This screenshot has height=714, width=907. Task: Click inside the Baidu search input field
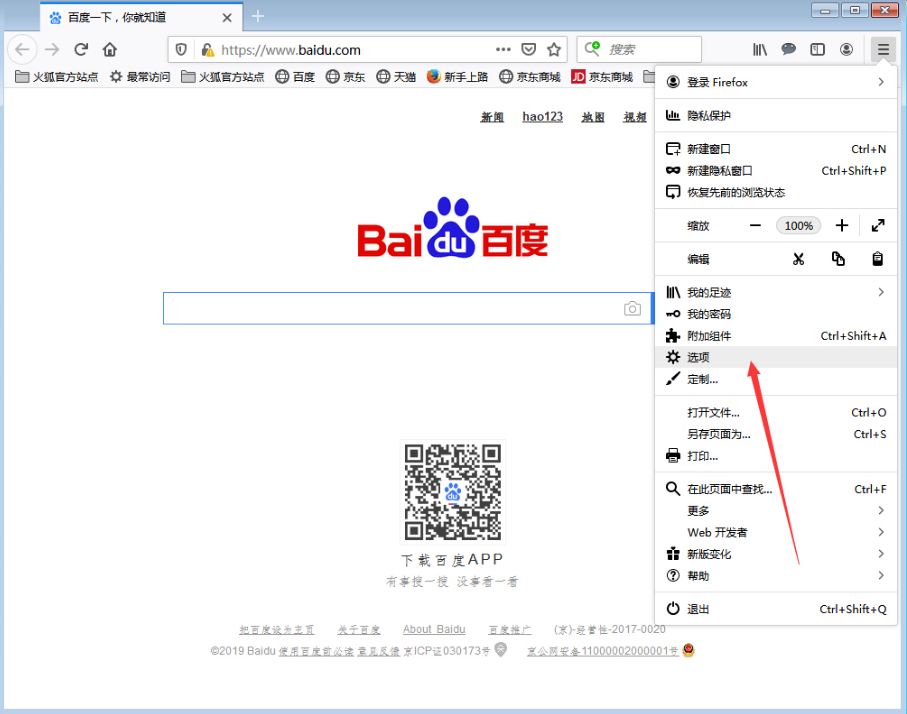pos(400,308)
